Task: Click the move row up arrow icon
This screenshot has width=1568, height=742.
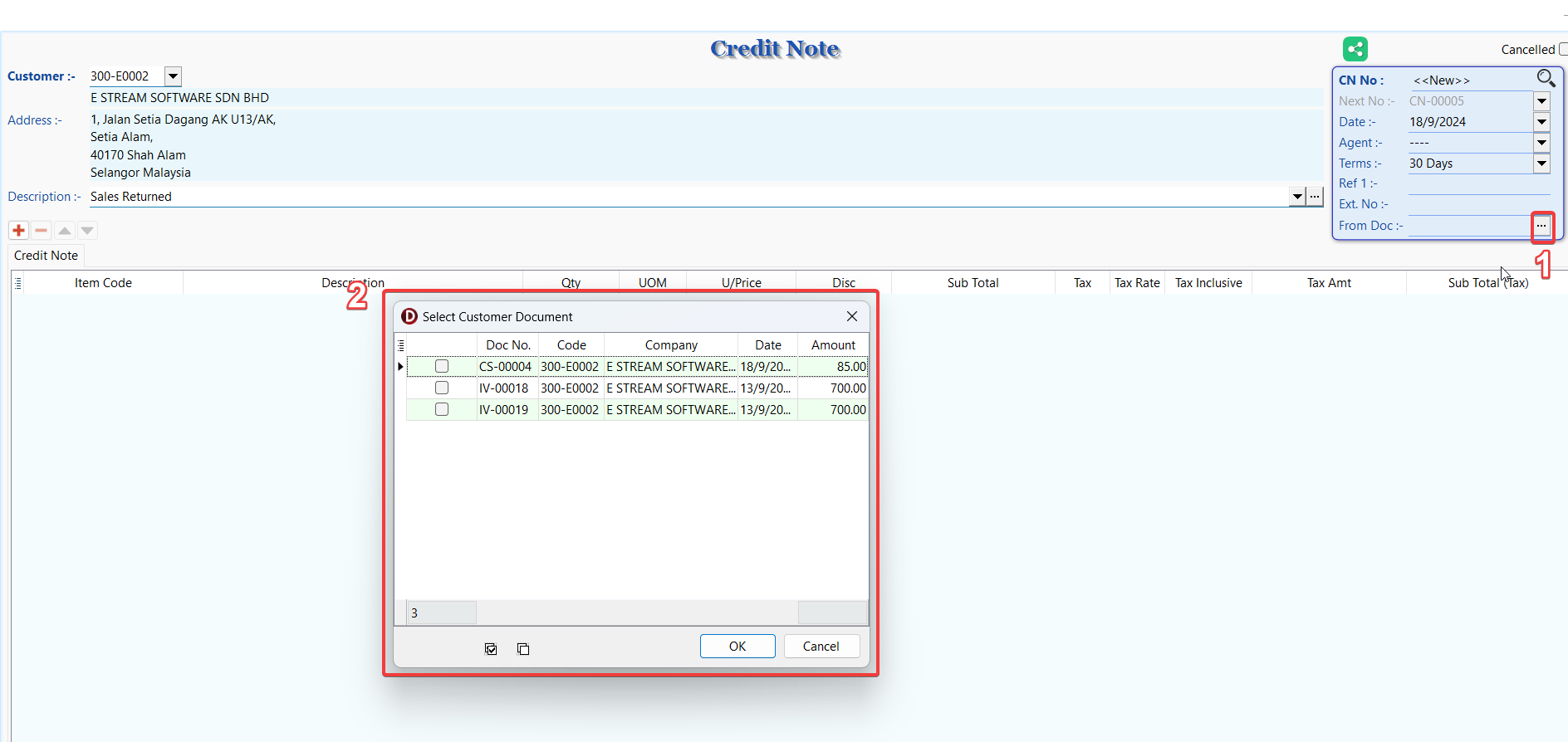Action: (65, 230)
